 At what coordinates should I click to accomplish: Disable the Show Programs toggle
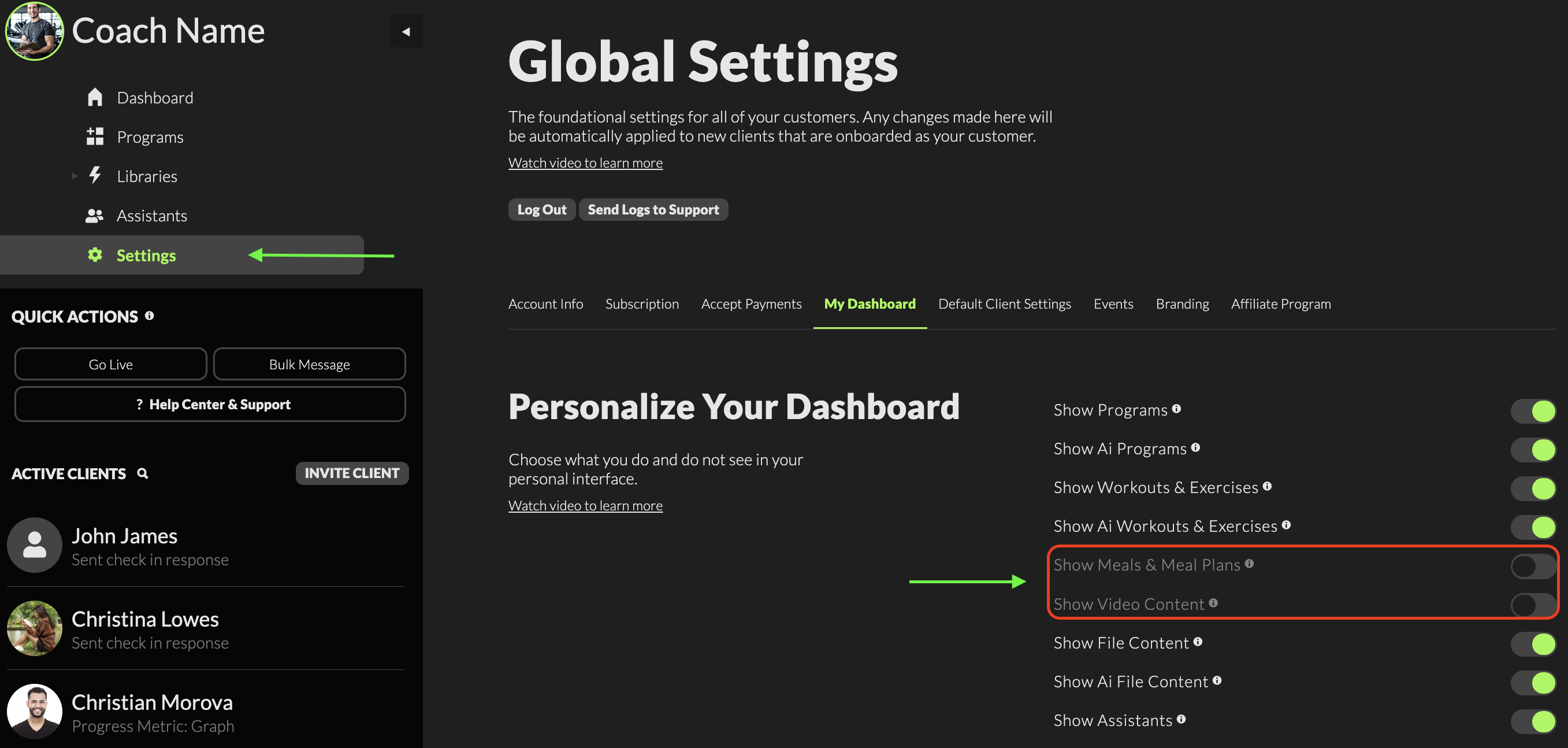pyautogui.click(x=1533, y=411)
